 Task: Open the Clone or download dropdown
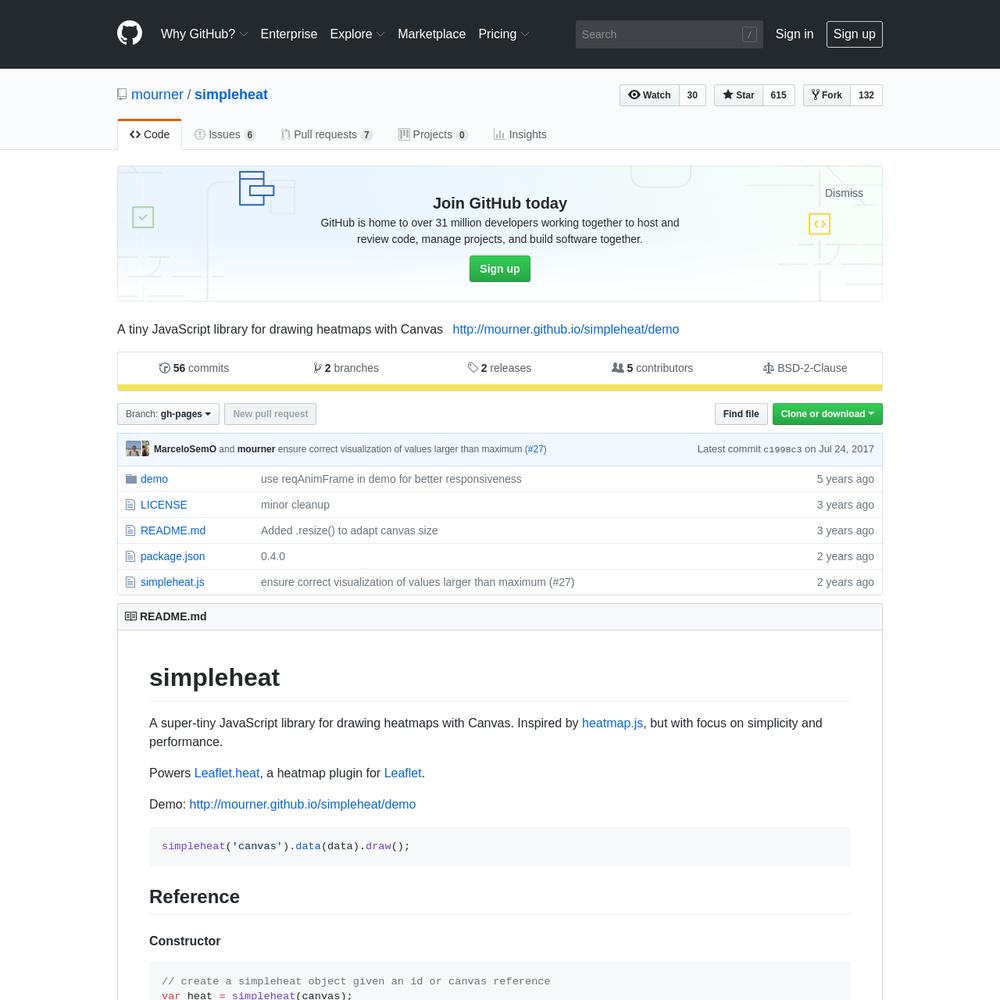pos(827,414)
